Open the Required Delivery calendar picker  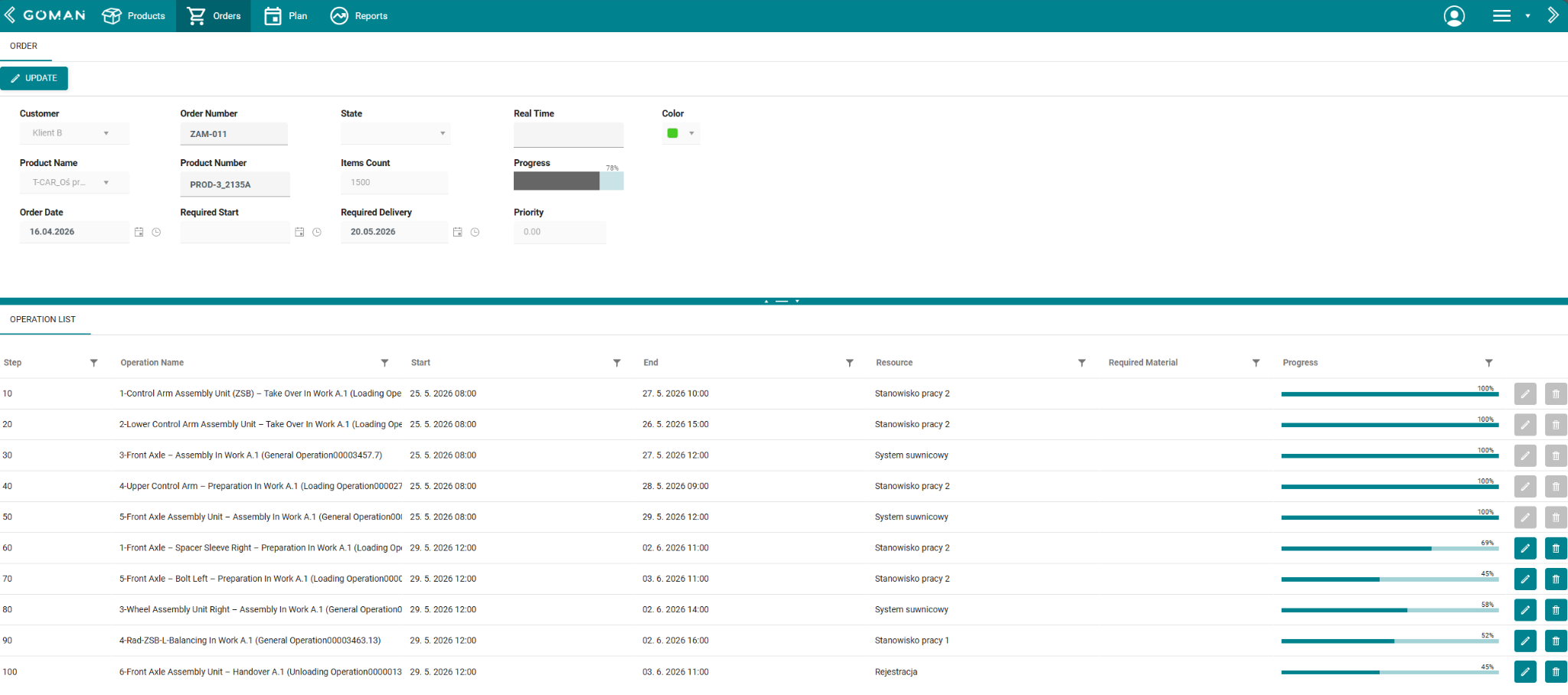(457, 232)
